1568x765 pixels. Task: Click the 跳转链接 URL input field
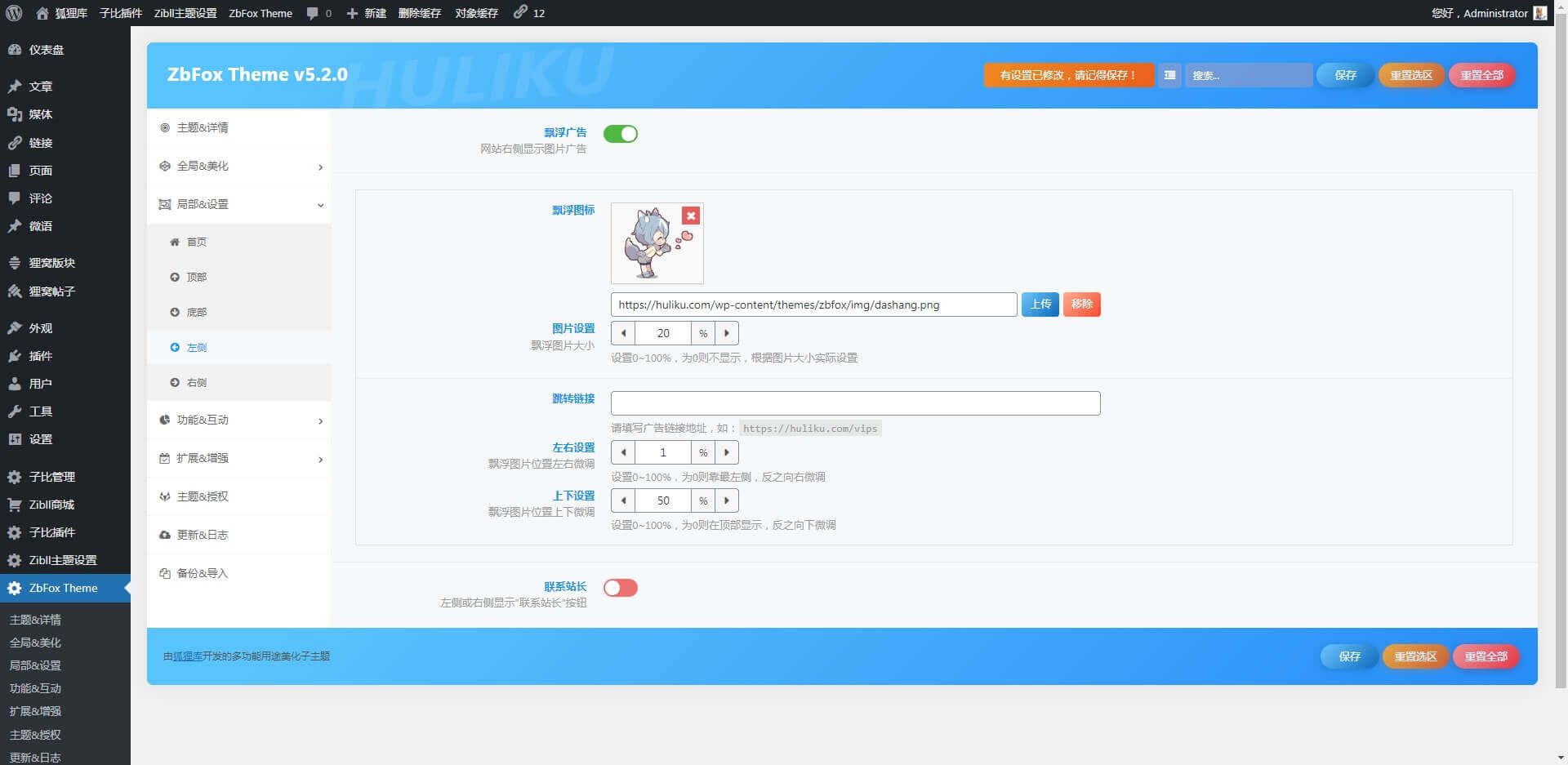coord(855,403)
